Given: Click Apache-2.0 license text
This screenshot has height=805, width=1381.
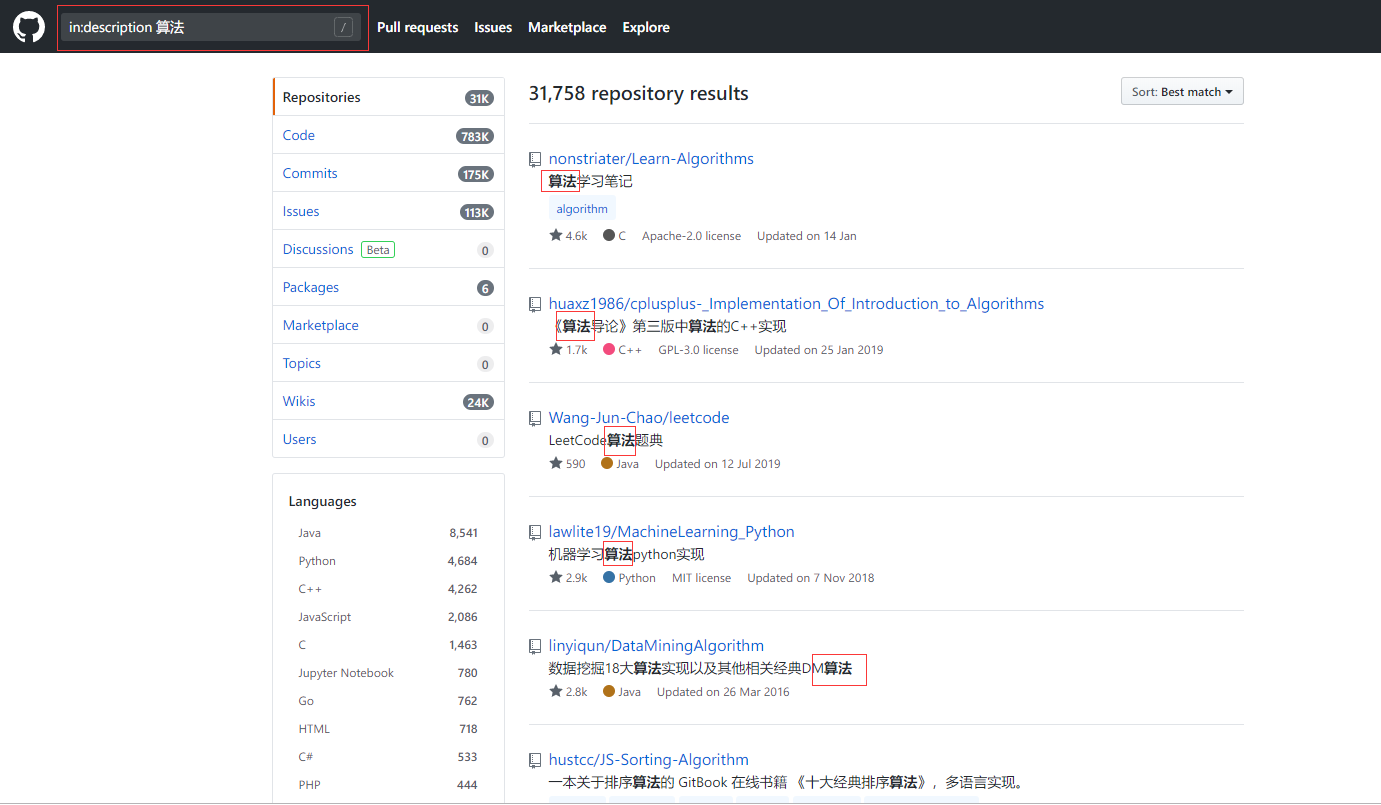Looking at the screenshot, I should pyautogui.click(x=691, y=236).
